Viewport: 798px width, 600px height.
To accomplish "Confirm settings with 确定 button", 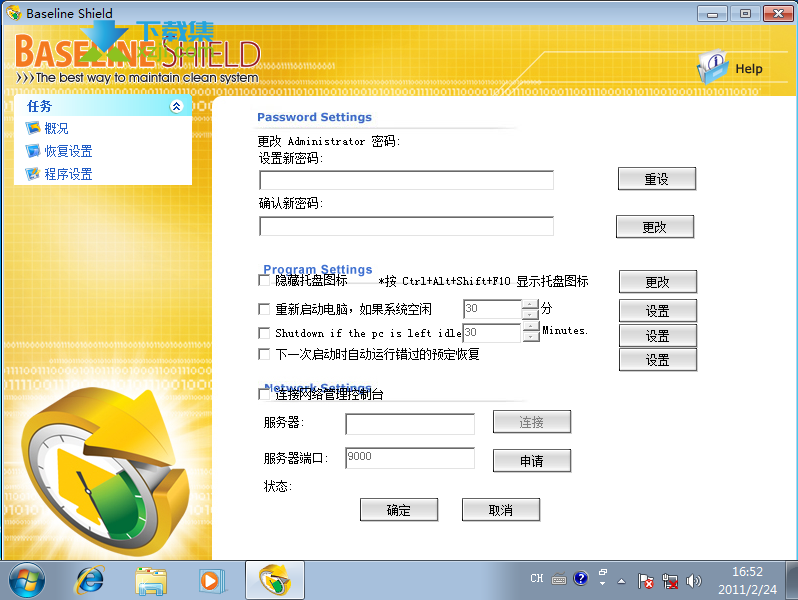I will pos(399,510).
